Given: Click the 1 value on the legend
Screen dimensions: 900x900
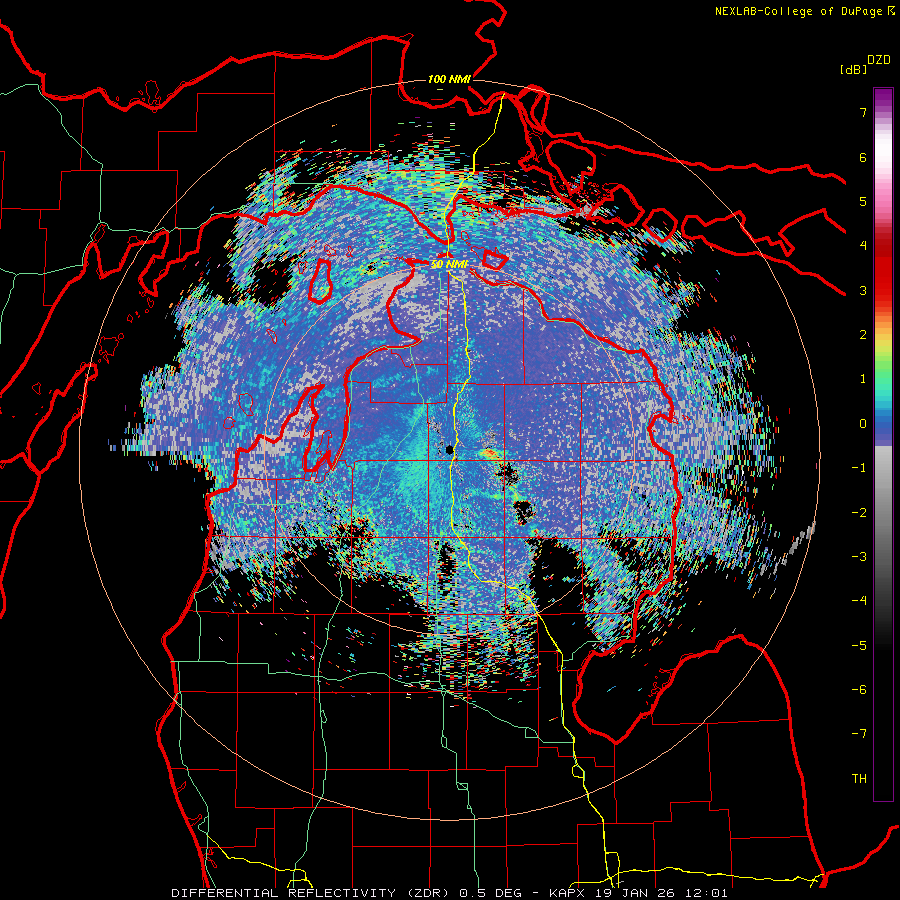Looking at the screenshot, I should pyautogui.click(x=863, y=379).
